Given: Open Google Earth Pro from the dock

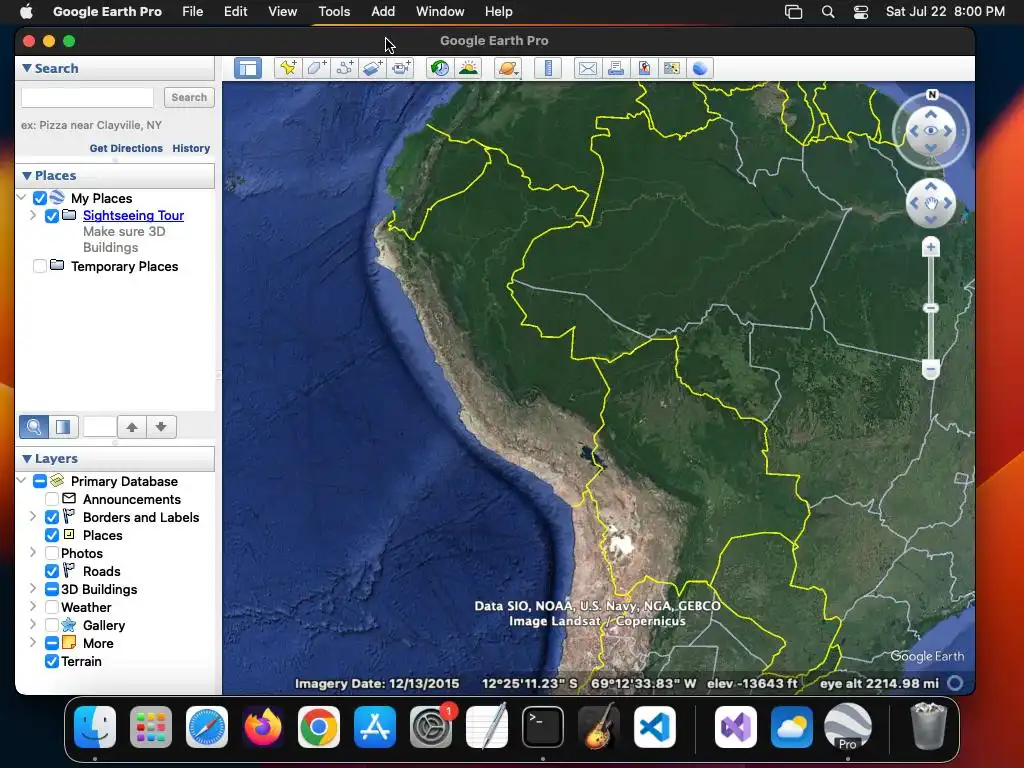Looking at the screenshot, I should click(x=848, y=727).
